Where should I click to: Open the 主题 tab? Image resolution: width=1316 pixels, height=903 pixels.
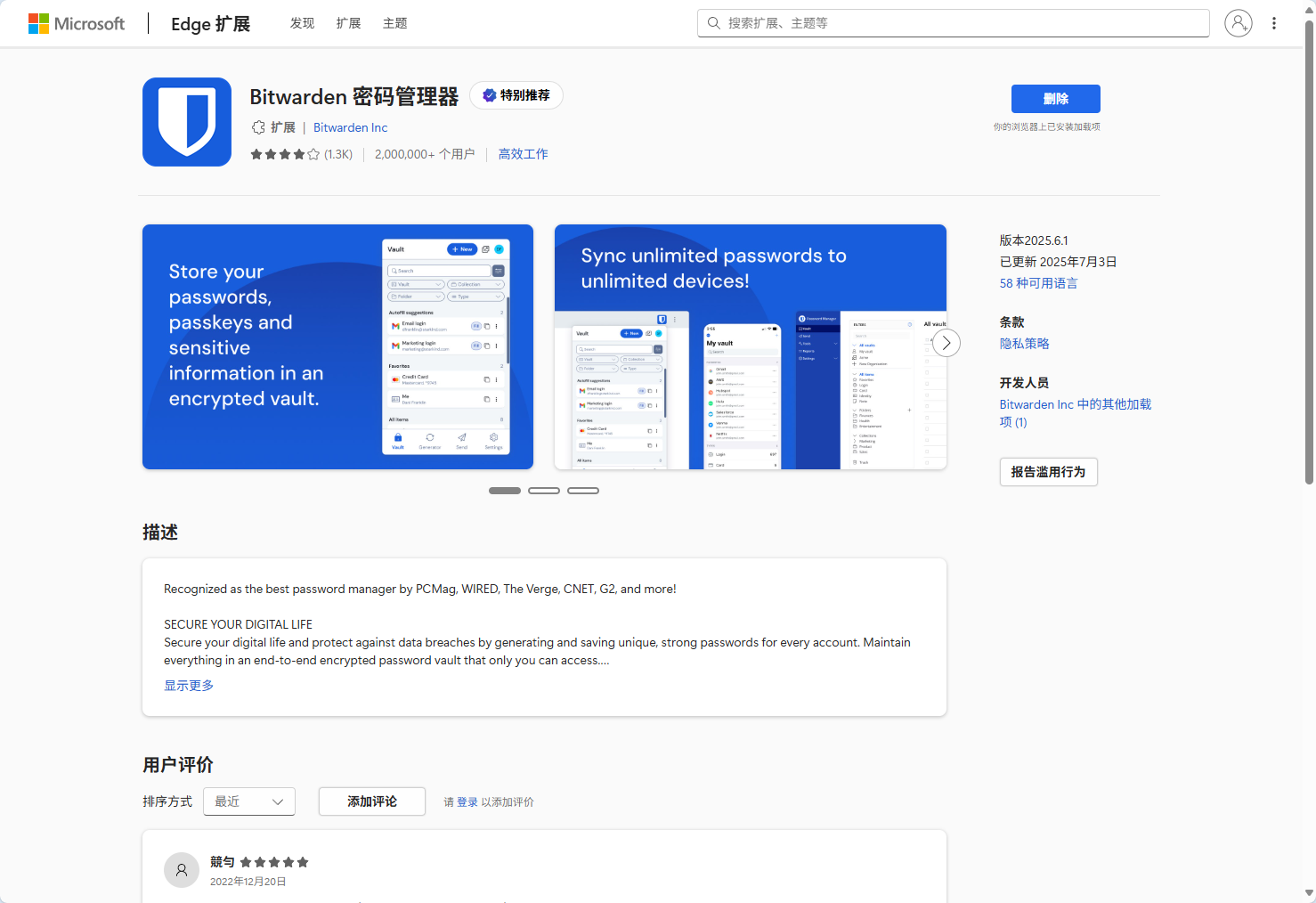pos(394,23)
